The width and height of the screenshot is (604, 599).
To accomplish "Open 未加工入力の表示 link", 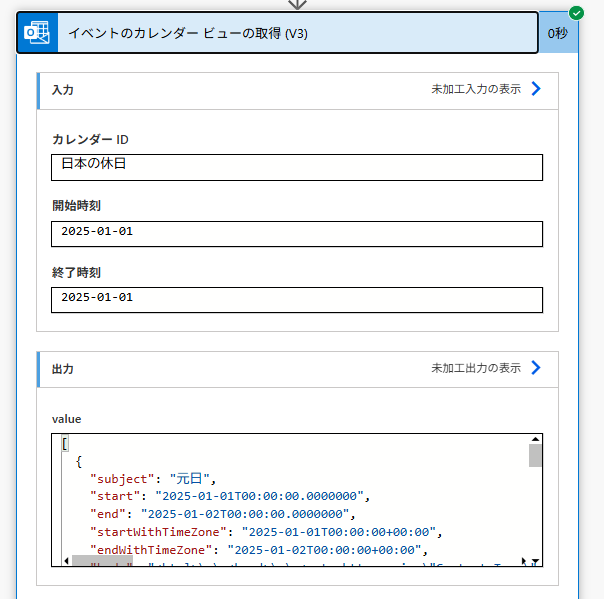I will pos(476,89).
